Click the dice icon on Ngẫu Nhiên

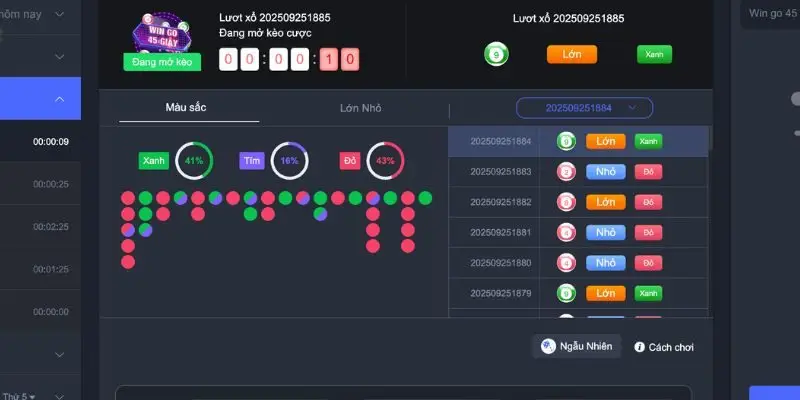pos(547,346)
